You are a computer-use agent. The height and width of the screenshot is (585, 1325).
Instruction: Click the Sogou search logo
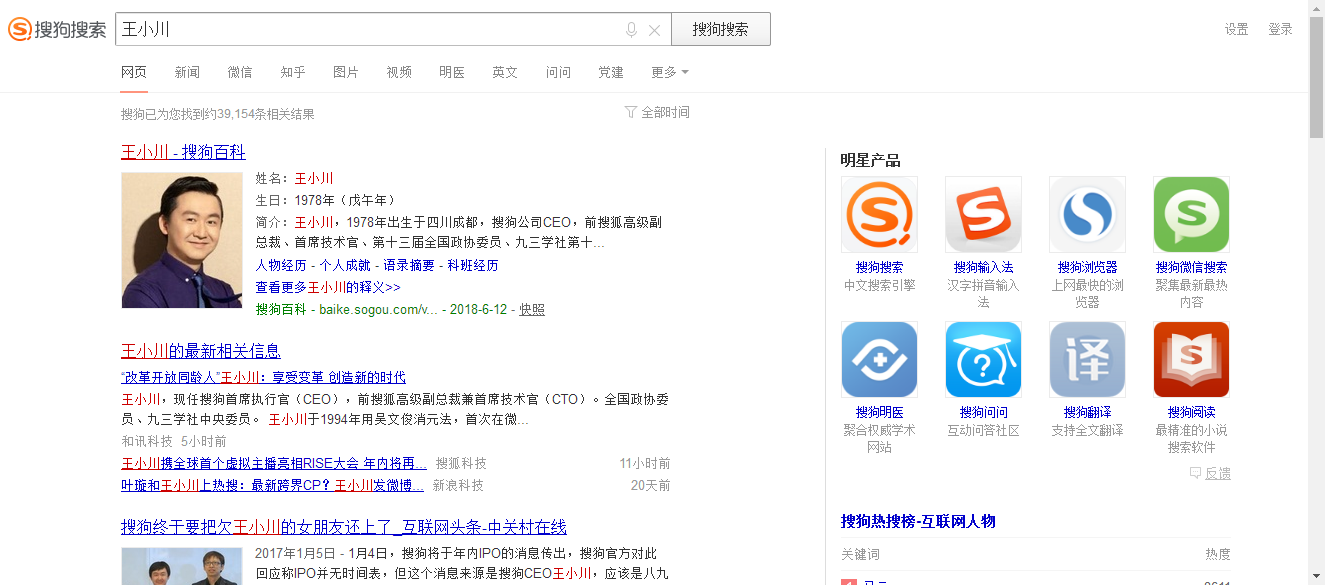(x=56, y=30)
